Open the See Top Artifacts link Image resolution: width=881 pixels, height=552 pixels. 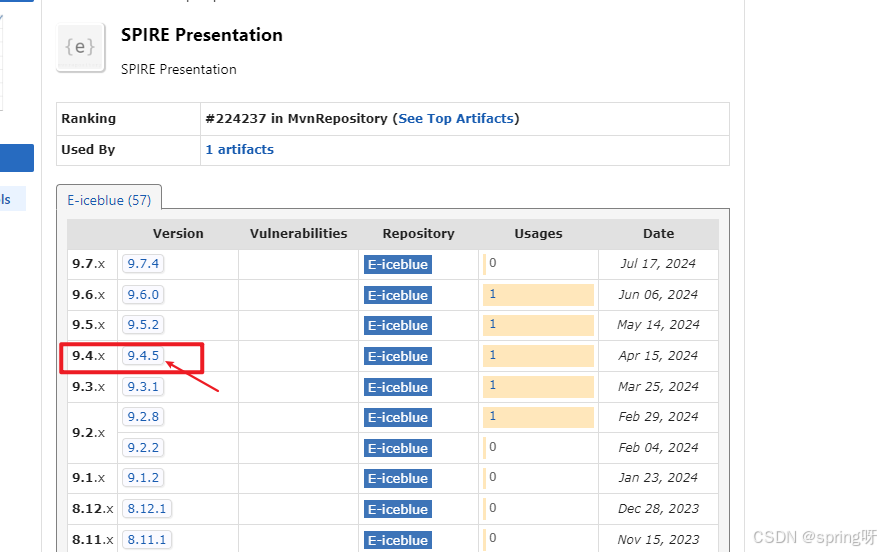(456, 119)
